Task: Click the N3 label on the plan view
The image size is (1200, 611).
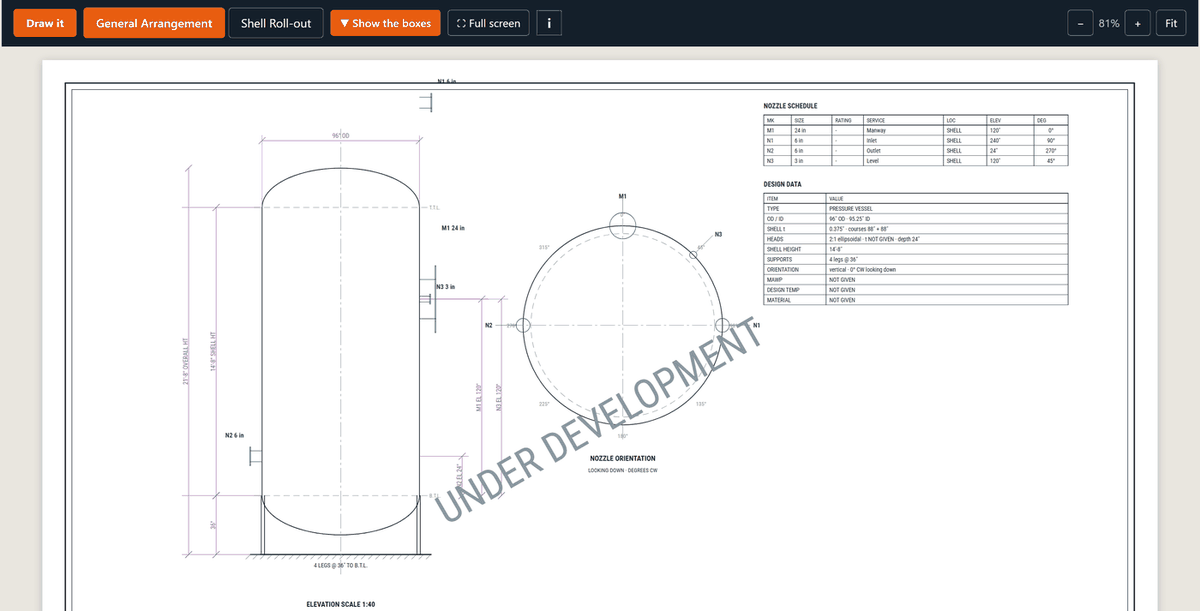Action: [x=718, y=234]
